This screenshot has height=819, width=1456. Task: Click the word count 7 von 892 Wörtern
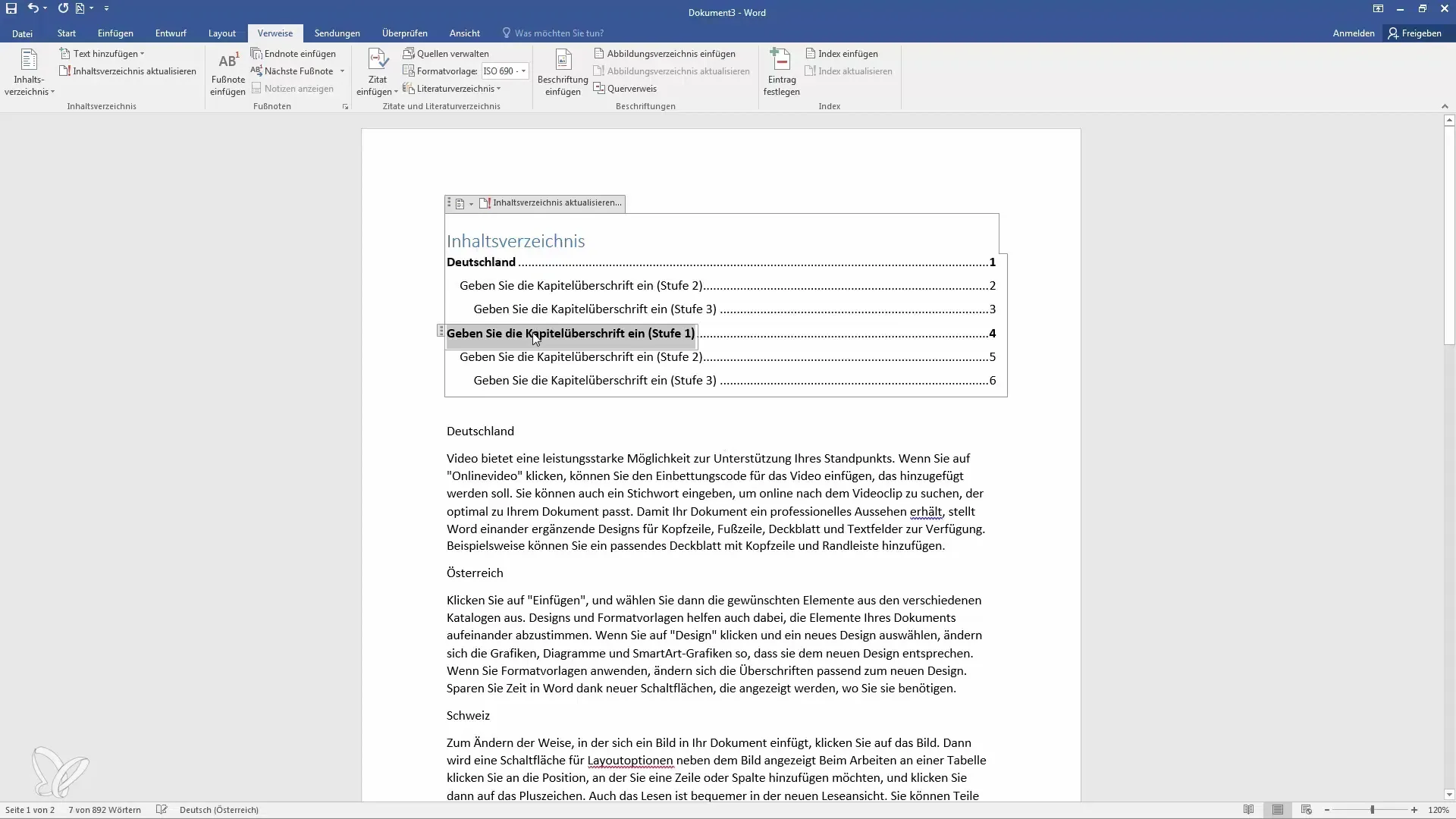(105, 810)
